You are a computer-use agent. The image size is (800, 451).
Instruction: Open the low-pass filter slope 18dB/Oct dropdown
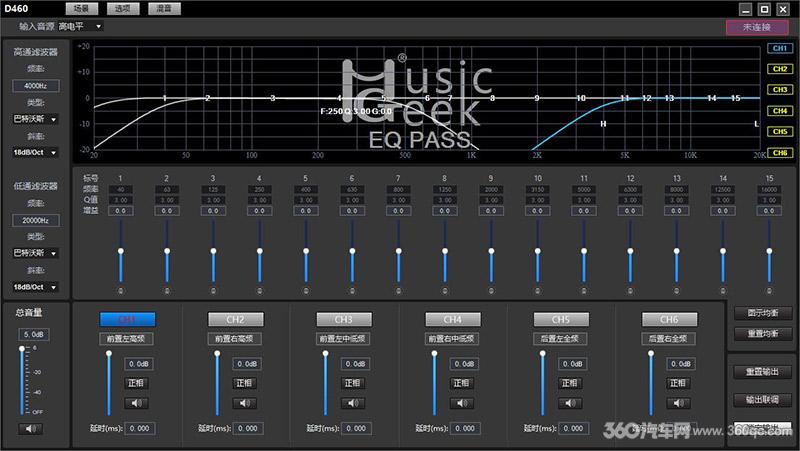[35, 287]
